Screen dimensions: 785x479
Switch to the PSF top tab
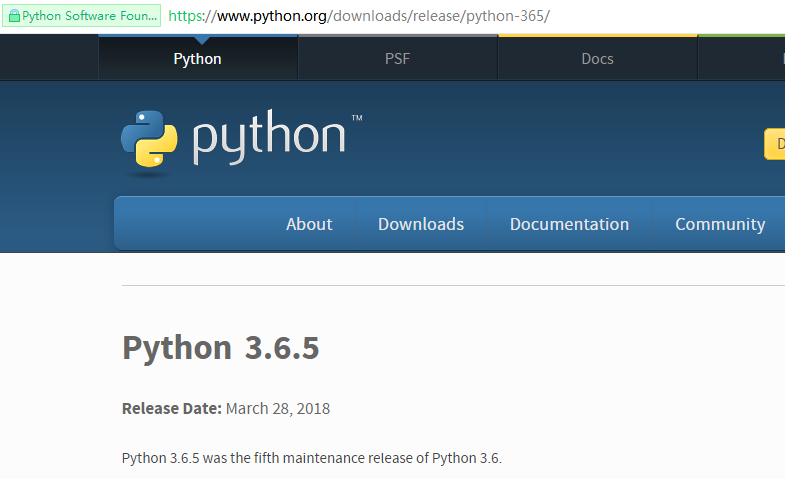coord(398,59)
